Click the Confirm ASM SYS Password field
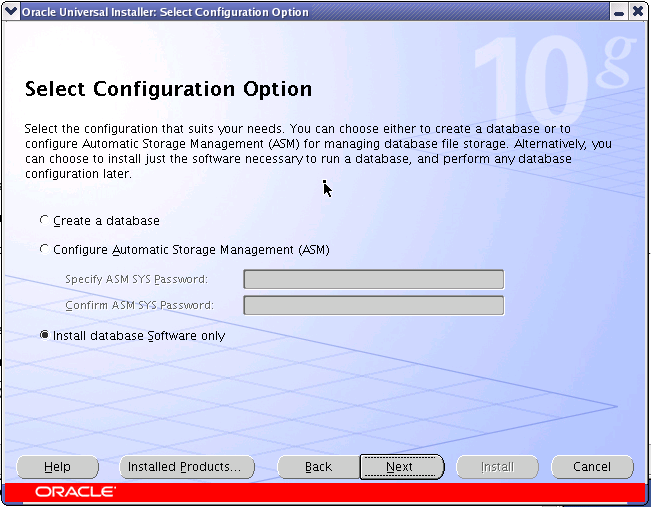The height and width of the screenshot is (507, 651). pos(374,305)
